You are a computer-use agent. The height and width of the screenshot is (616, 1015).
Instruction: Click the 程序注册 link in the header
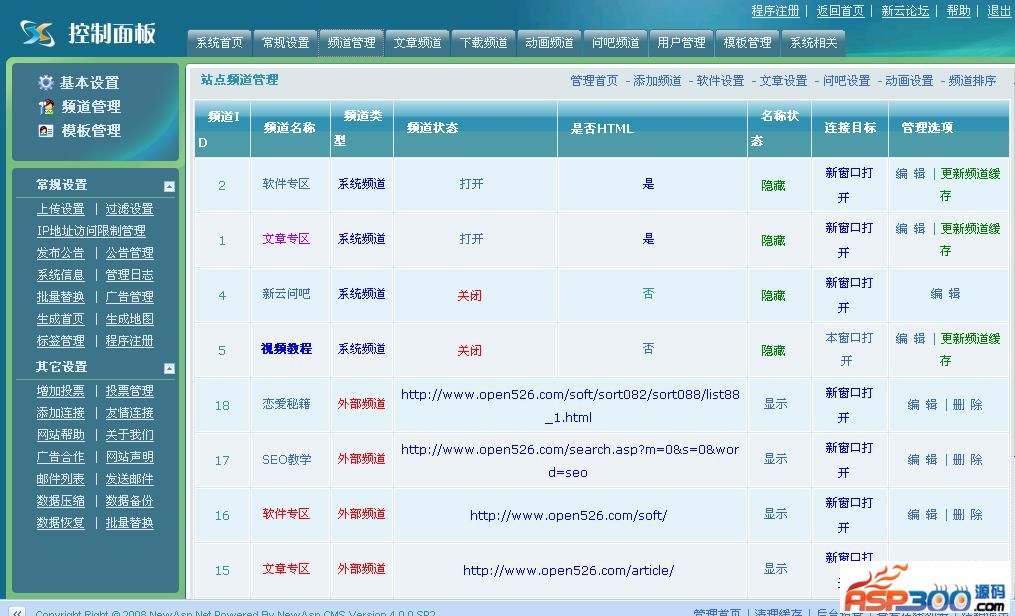[775, 10]
